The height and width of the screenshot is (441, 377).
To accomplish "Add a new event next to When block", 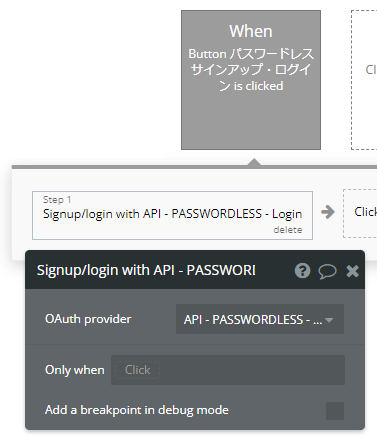I will click(x=364, y=80).
